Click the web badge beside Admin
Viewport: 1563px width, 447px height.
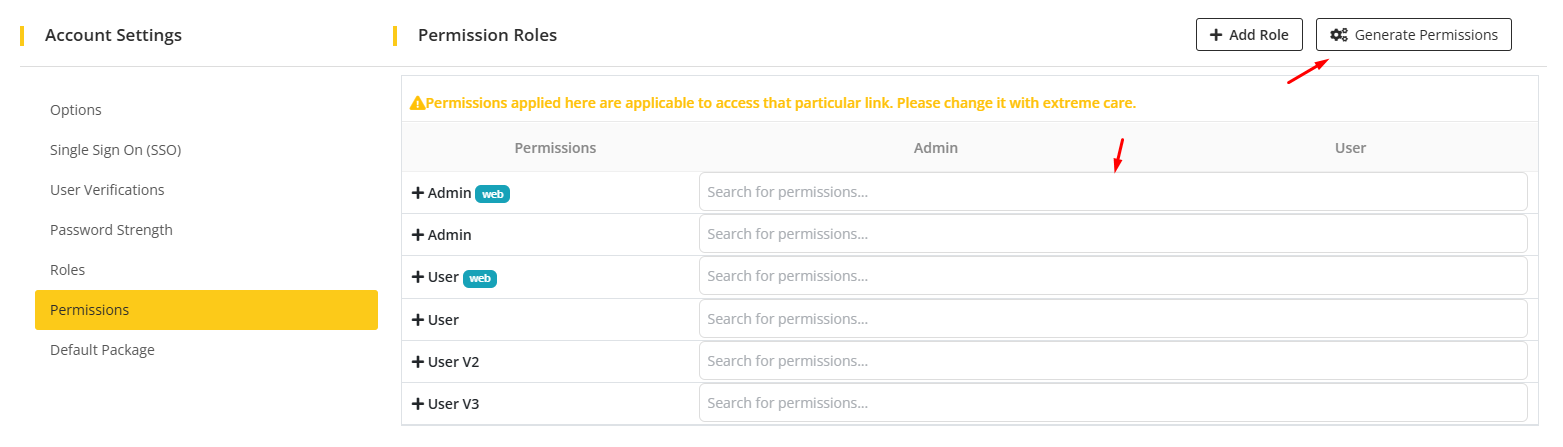tap(492, 194)
